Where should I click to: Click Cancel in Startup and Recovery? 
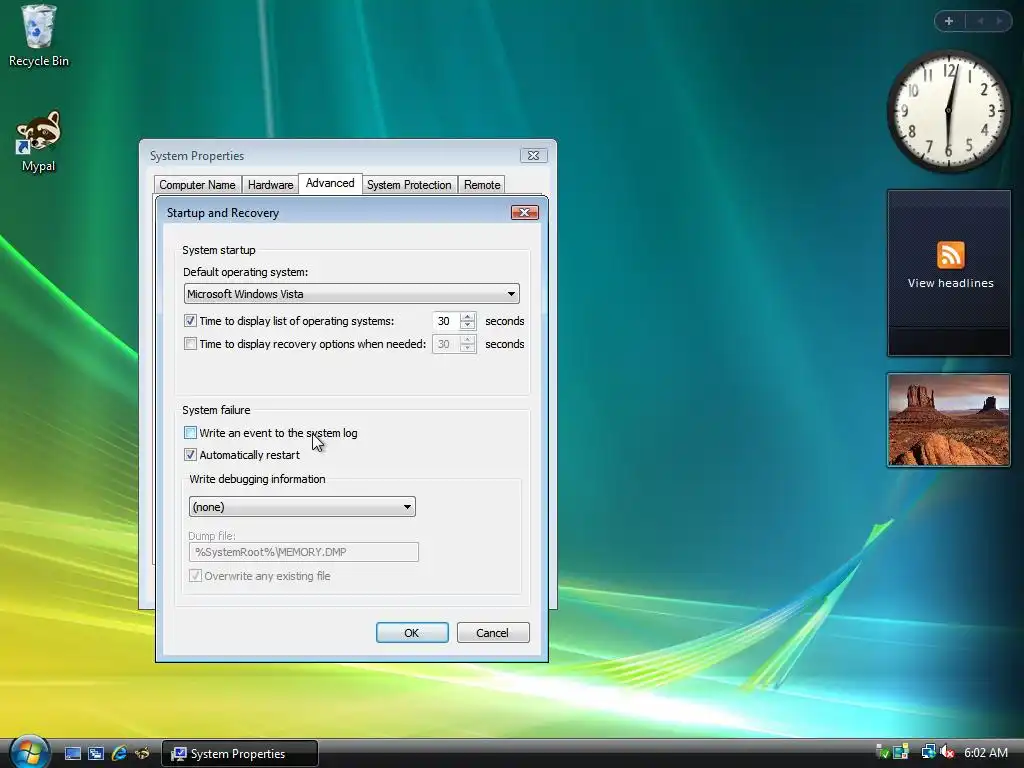[493, 633]
